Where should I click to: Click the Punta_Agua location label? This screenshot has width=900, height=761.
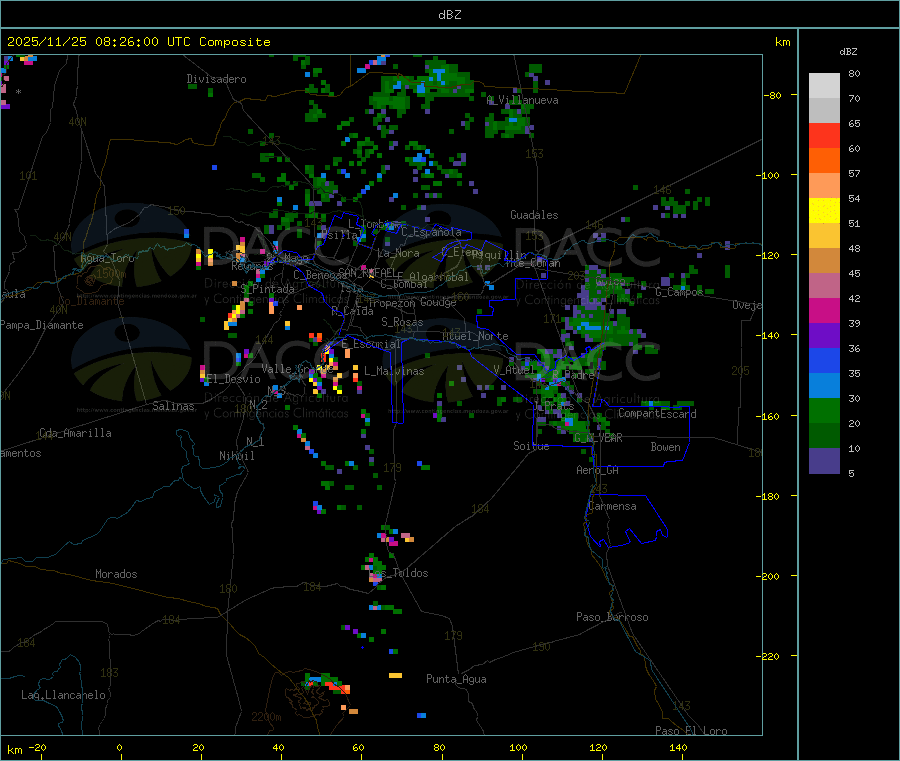pos(456,679)
